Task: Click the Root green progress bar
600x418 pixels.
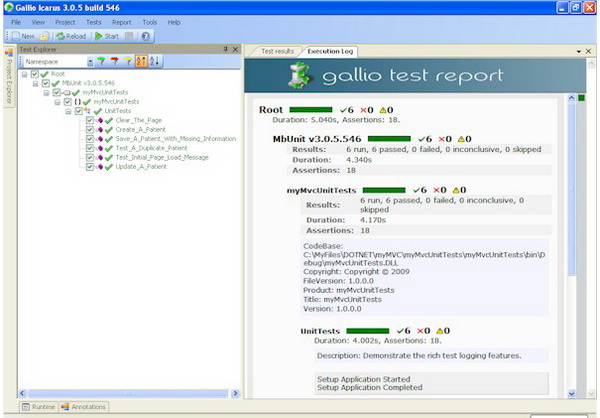Action: pos(311,110)
